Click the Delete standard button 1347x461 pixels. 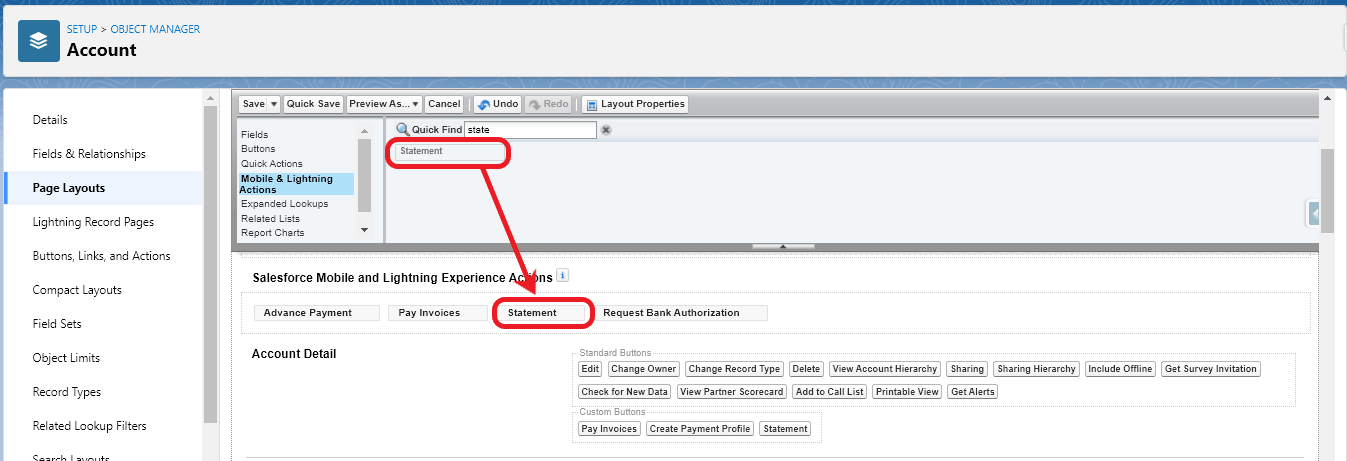pyautogui.click(x=806, y=369)
